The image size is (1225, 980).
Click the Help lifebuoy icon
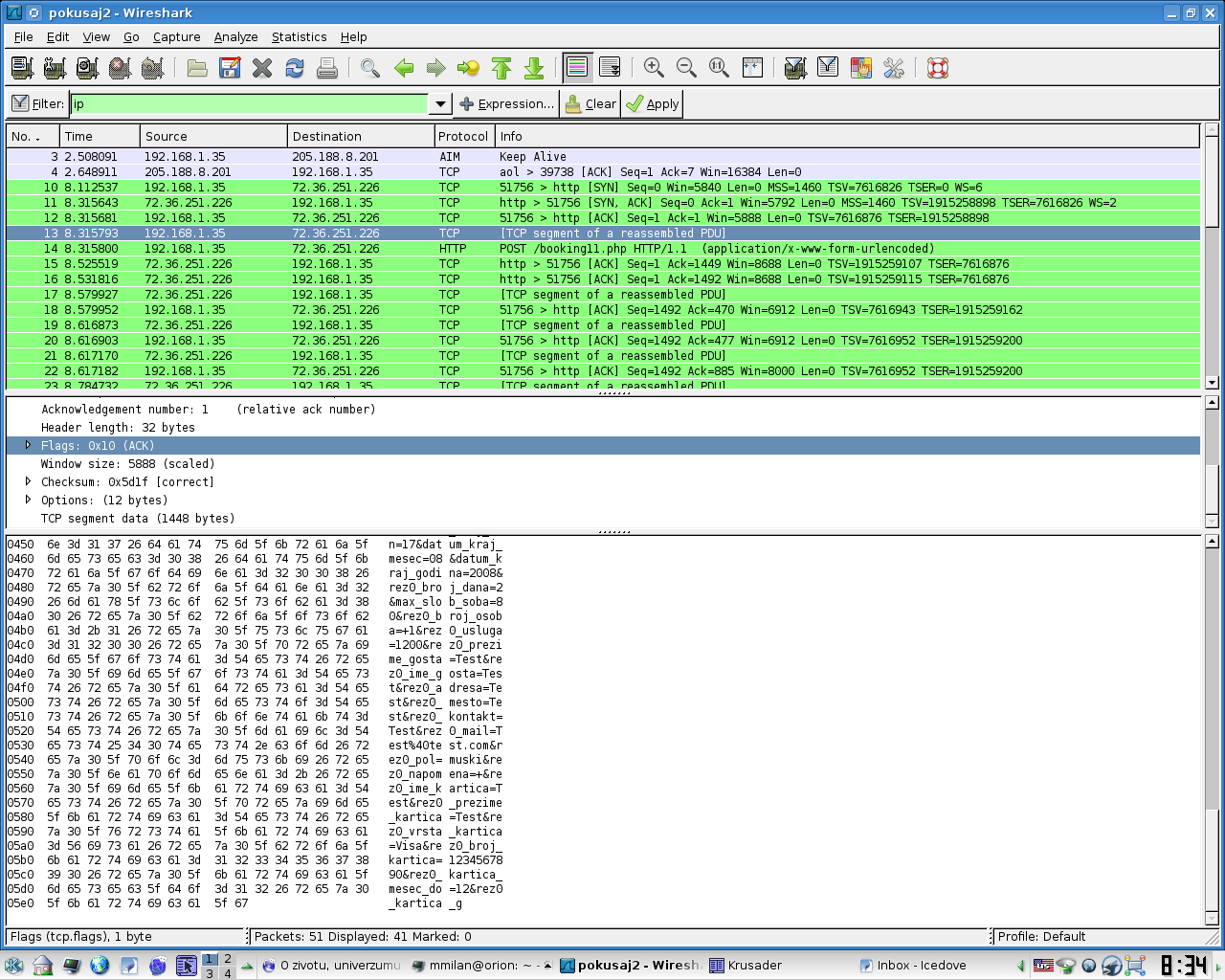click(x=938, y=68)
